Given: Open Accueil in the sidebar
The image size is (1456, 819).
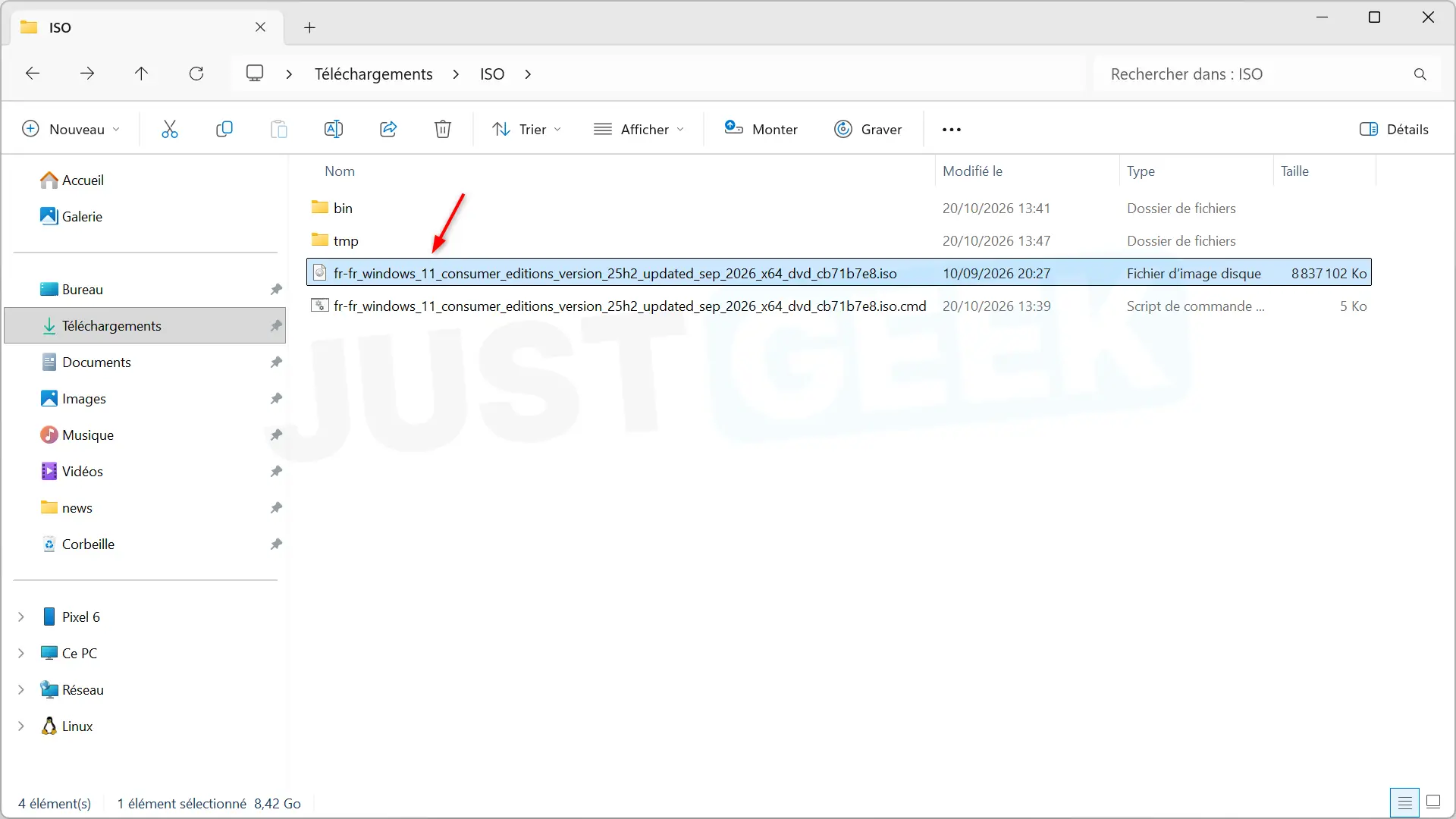Looking at the screenshot, I should point(72,180).
